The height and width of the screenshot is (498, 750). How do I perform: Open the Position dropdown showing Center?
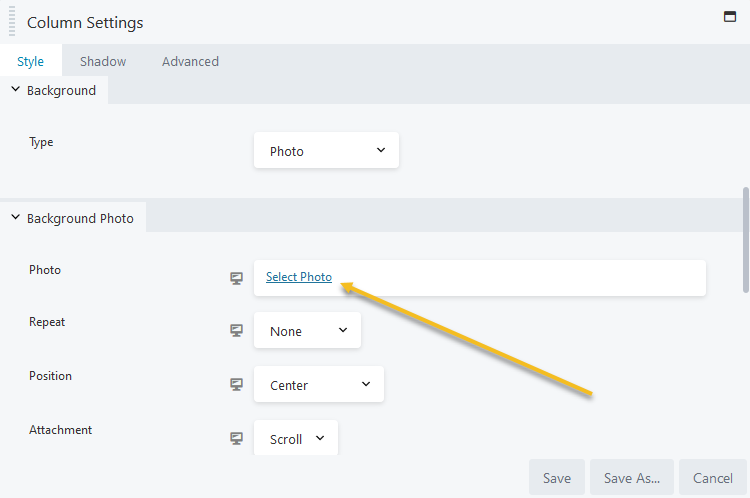(x=319, y=384)
